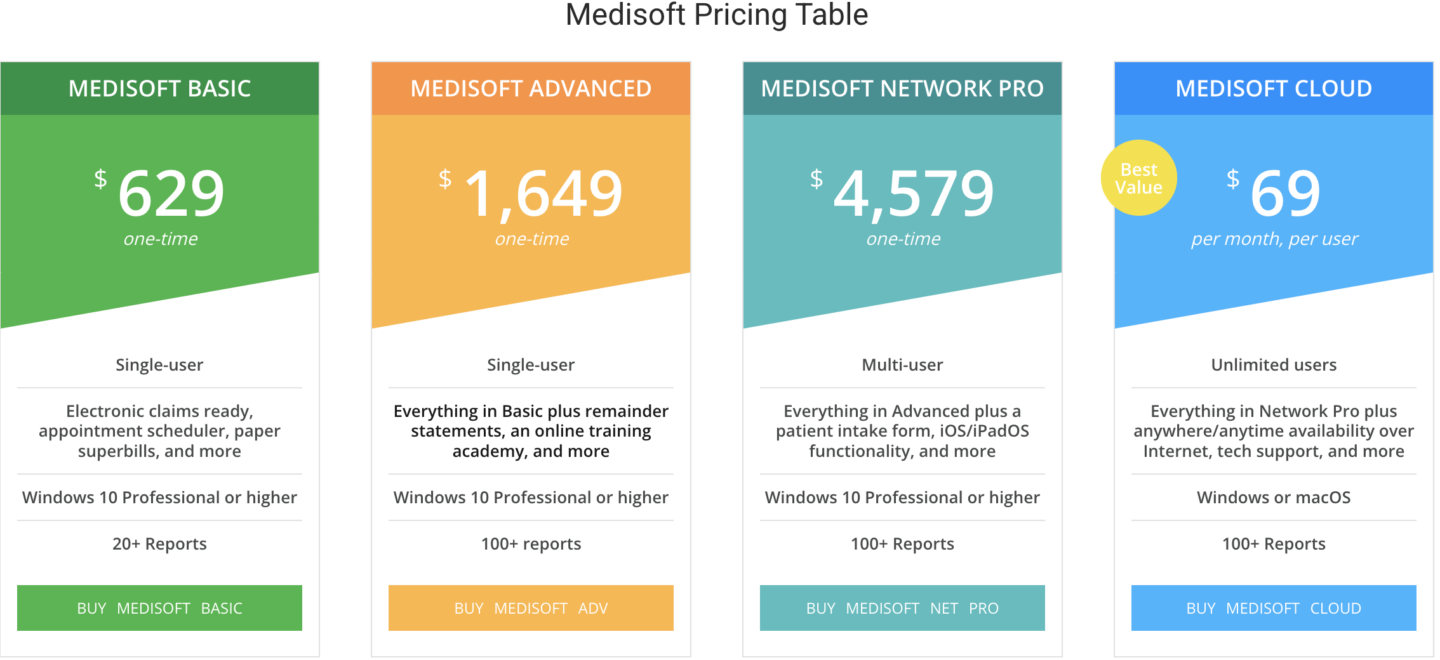
Task: Click 100+ reports under Medisoft Advanced
Action: 530,543
